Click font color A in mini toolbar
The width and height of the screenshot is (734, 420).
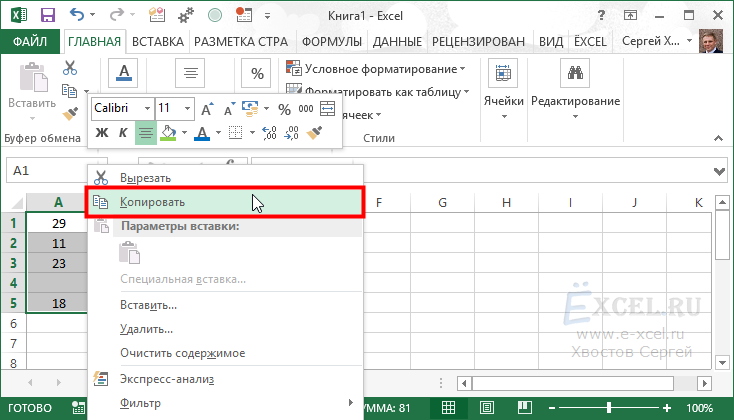tap(202, 133)
